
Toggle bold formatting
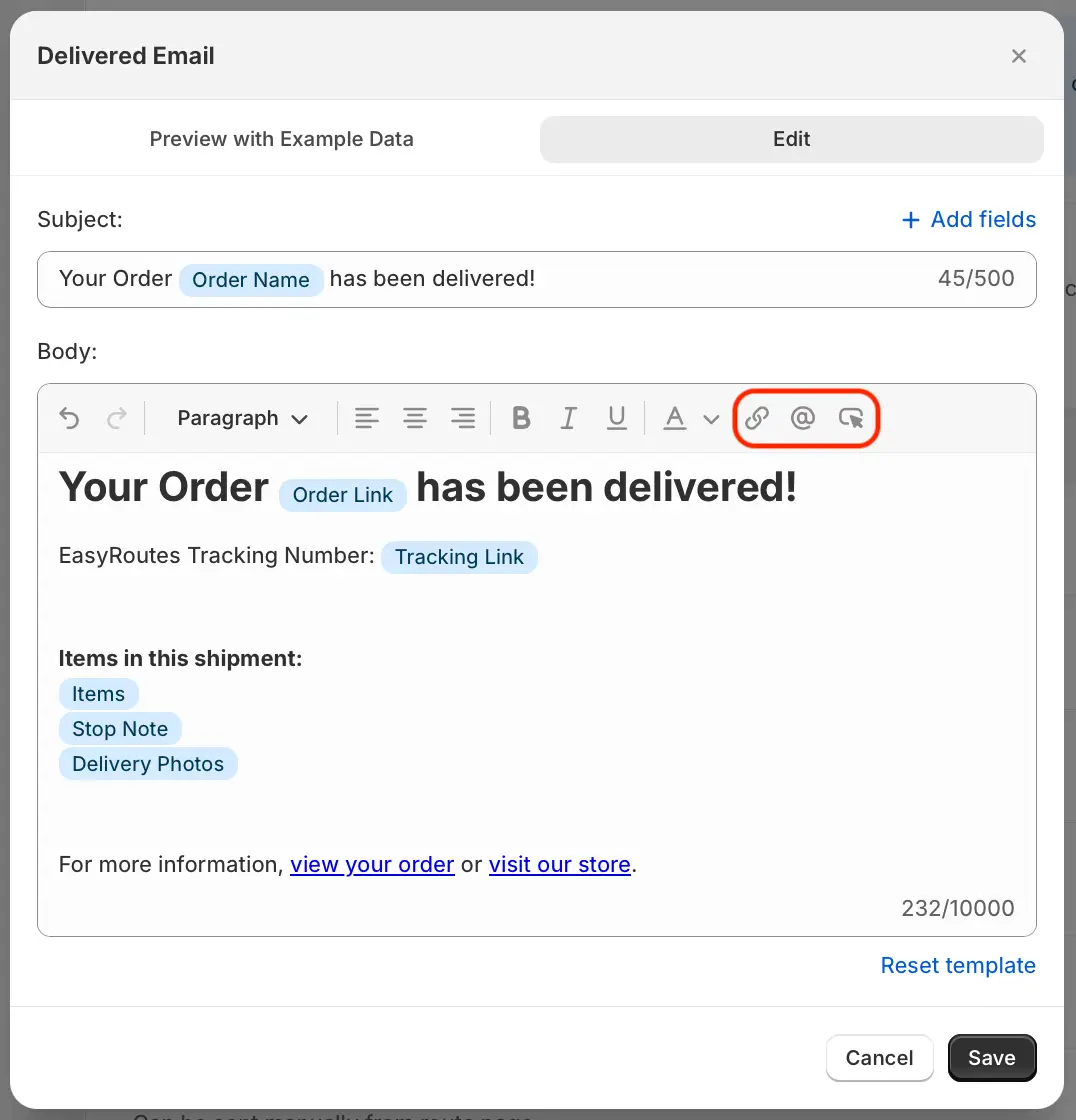tap(522, 418)
